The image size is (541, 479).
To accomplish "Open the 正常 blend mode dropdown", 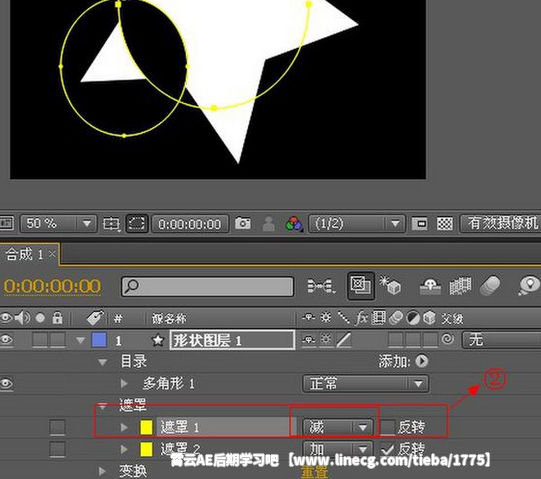I will 366,384.
